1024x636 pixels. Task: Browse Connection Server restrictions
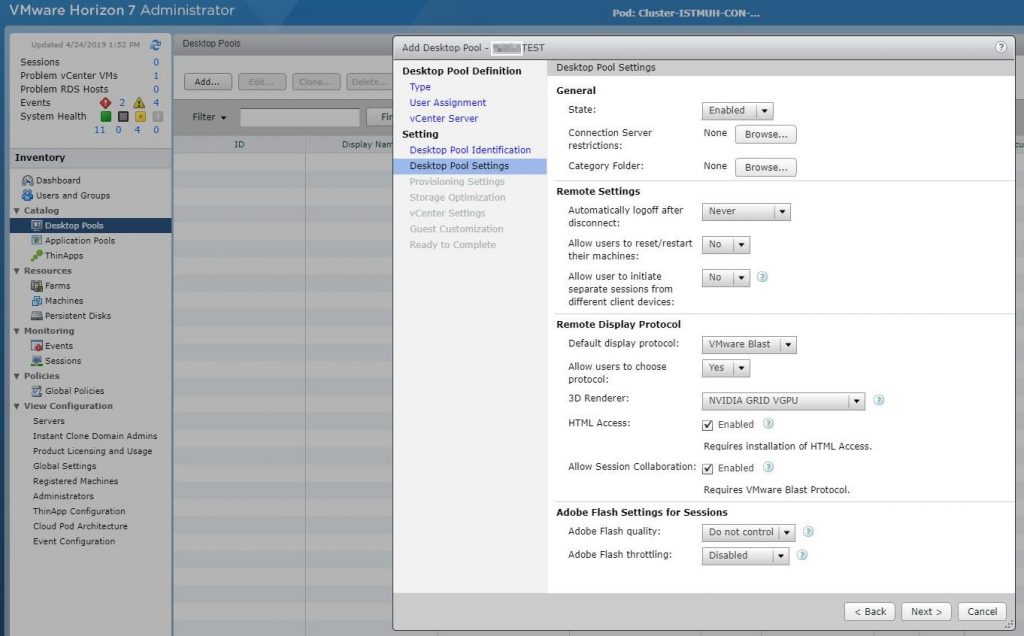[765, 135]
